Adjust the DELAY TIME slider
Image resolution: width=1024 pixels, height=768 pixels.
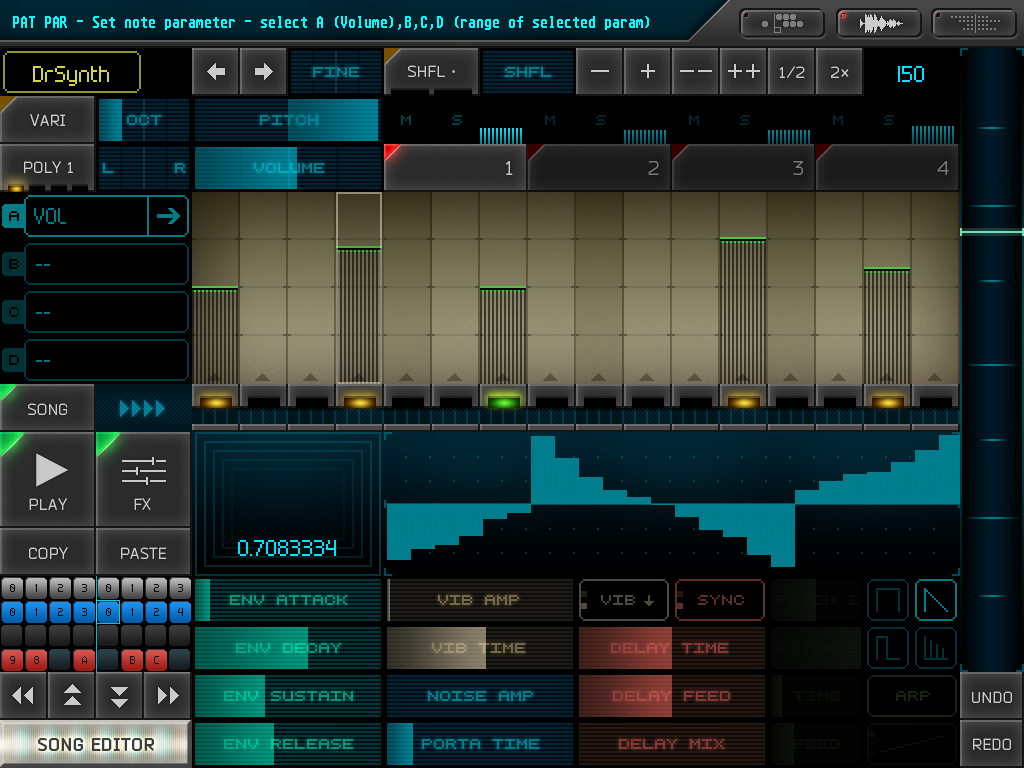tap(671, 648)
